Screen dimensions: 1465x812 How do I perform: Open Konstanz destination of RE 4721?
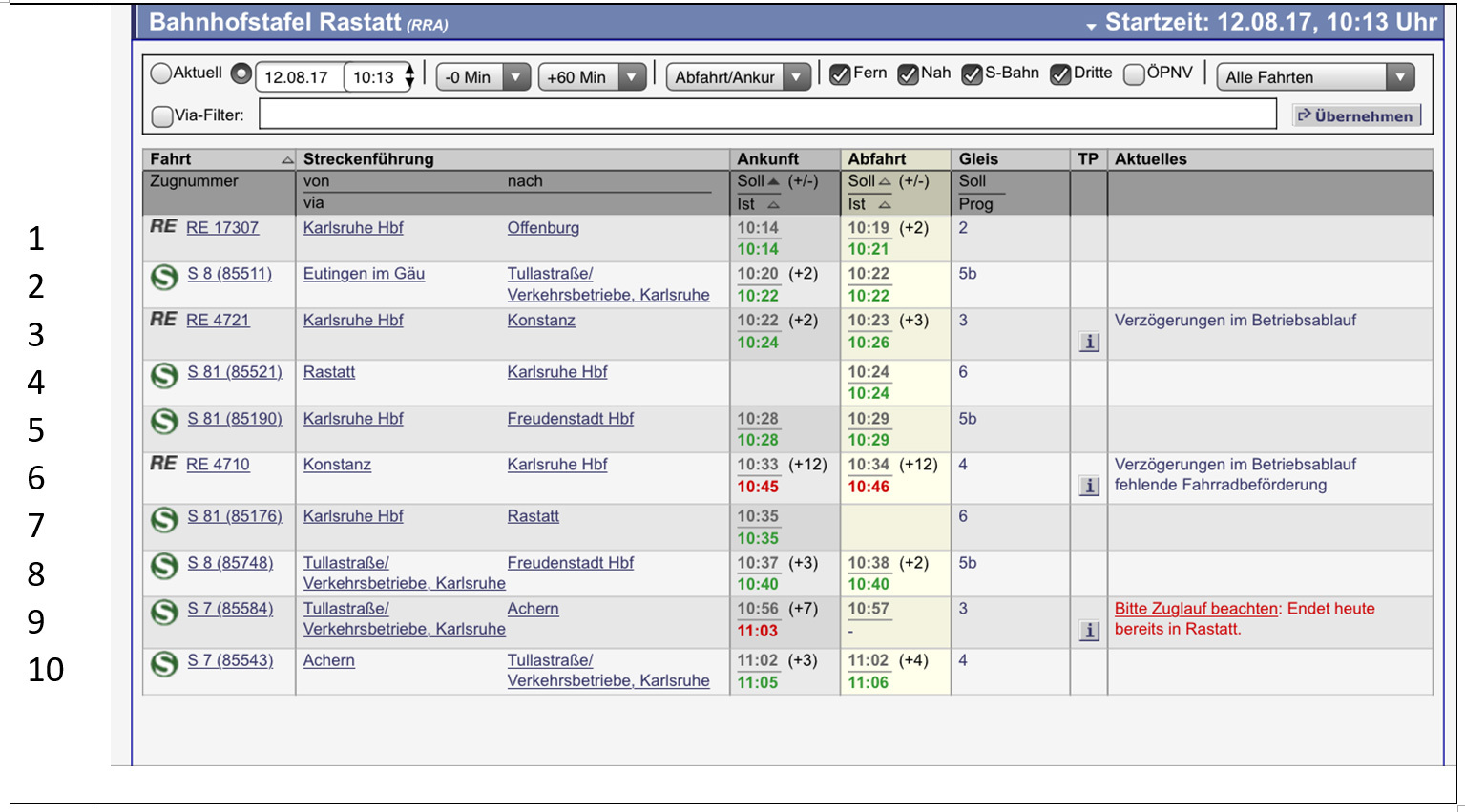pyautogui.click(x=541, y=320)
